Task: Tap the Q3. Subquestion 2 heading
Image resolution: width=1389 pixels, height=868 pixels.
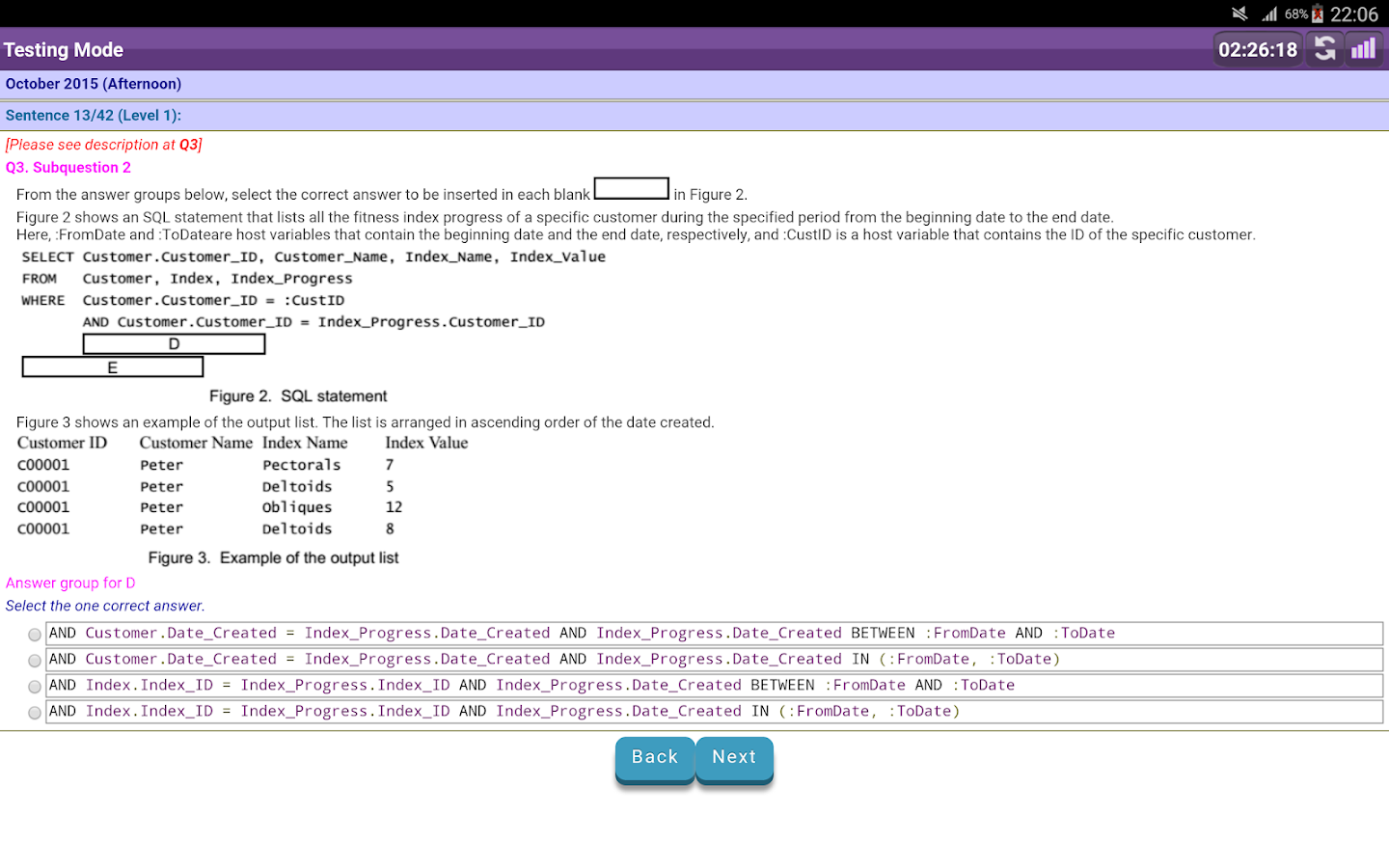Action: pyautogui.click(x=68, y=168)
